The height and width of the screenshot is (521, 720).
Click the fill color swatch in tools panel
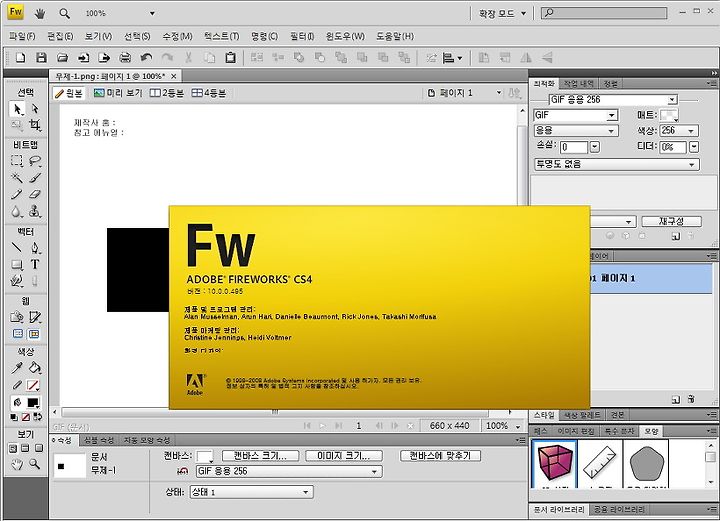[x=33, y=403]
